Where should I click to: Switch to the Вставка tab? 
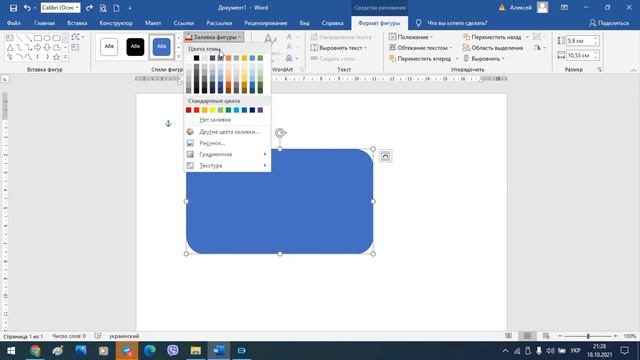pyautogui.click(x=77, y=23)
